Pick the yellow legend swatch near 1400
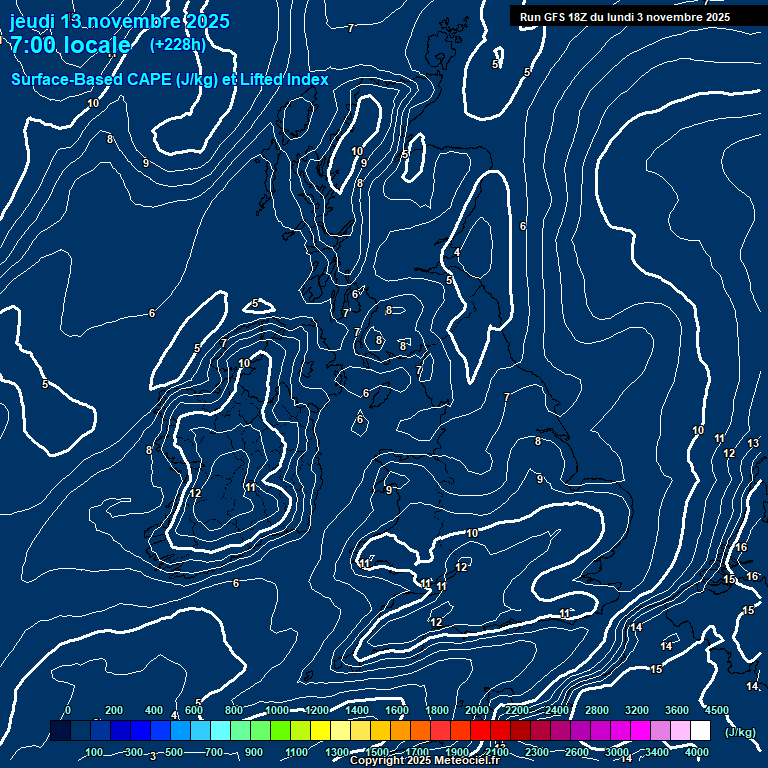768x768 pixels. (x=359, y=731)
